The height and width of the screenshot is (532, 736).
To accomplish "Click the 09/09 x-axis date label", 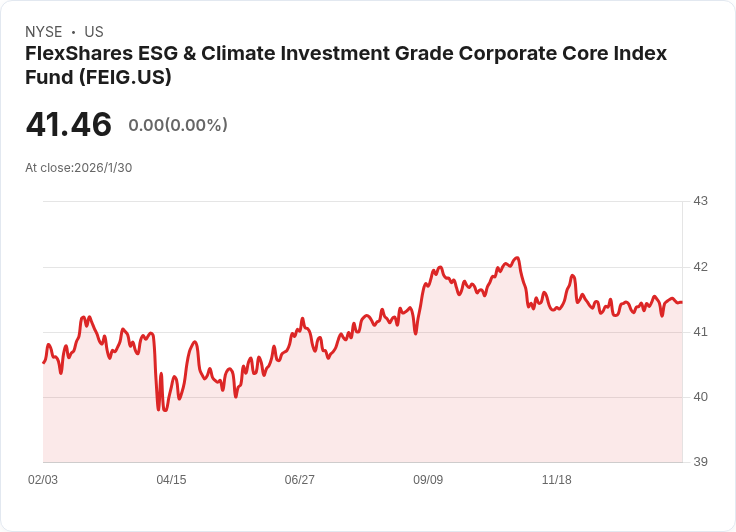I will (428, 479).
